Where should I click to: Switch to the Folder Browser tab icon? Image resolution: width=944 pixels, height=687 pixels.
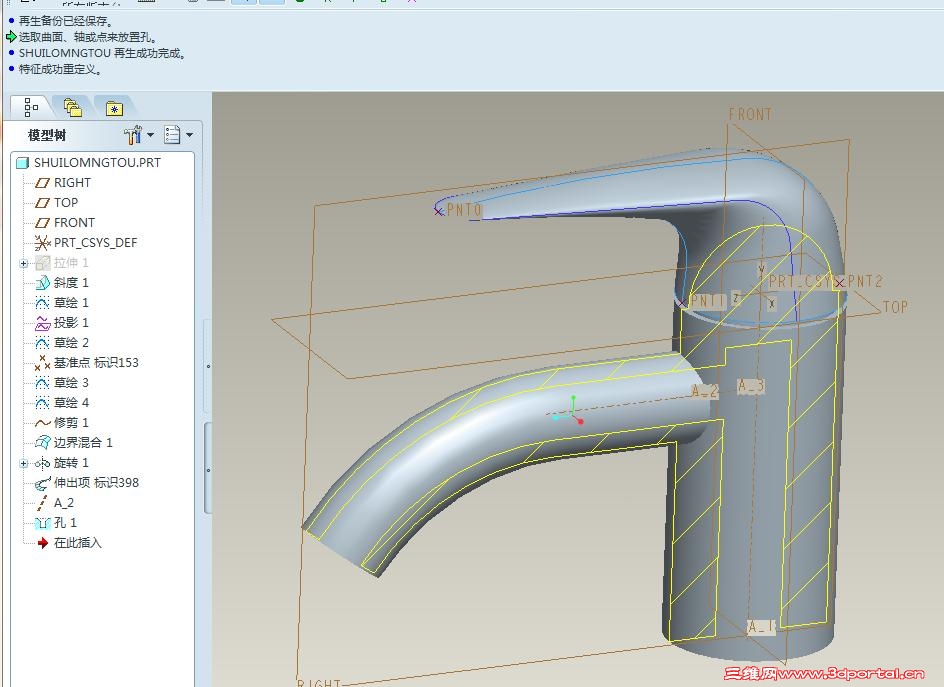(x=73, y=108)
